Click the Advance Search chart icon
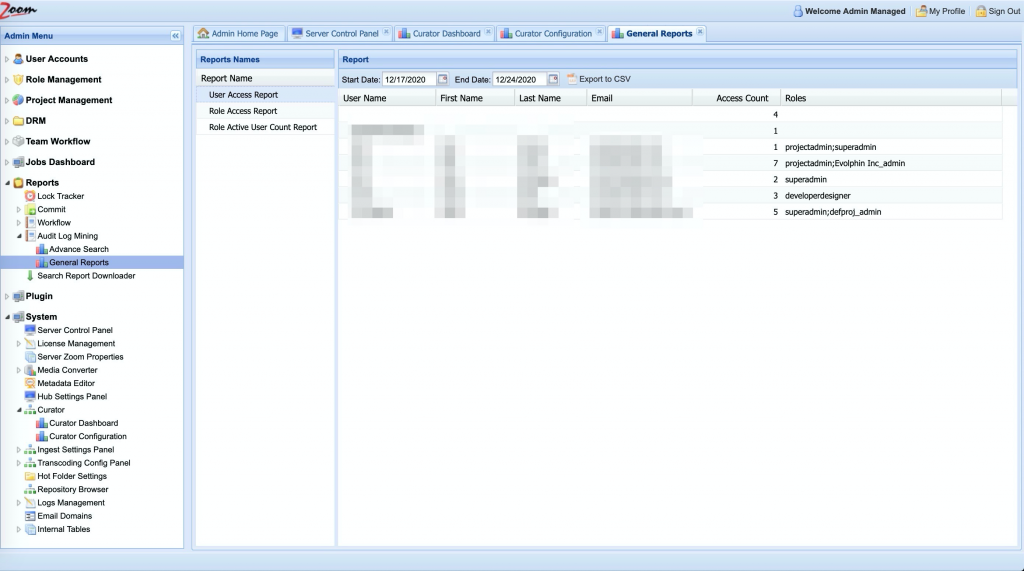Viewport: 1024px width, 571px height. click(x=42, y=249)
